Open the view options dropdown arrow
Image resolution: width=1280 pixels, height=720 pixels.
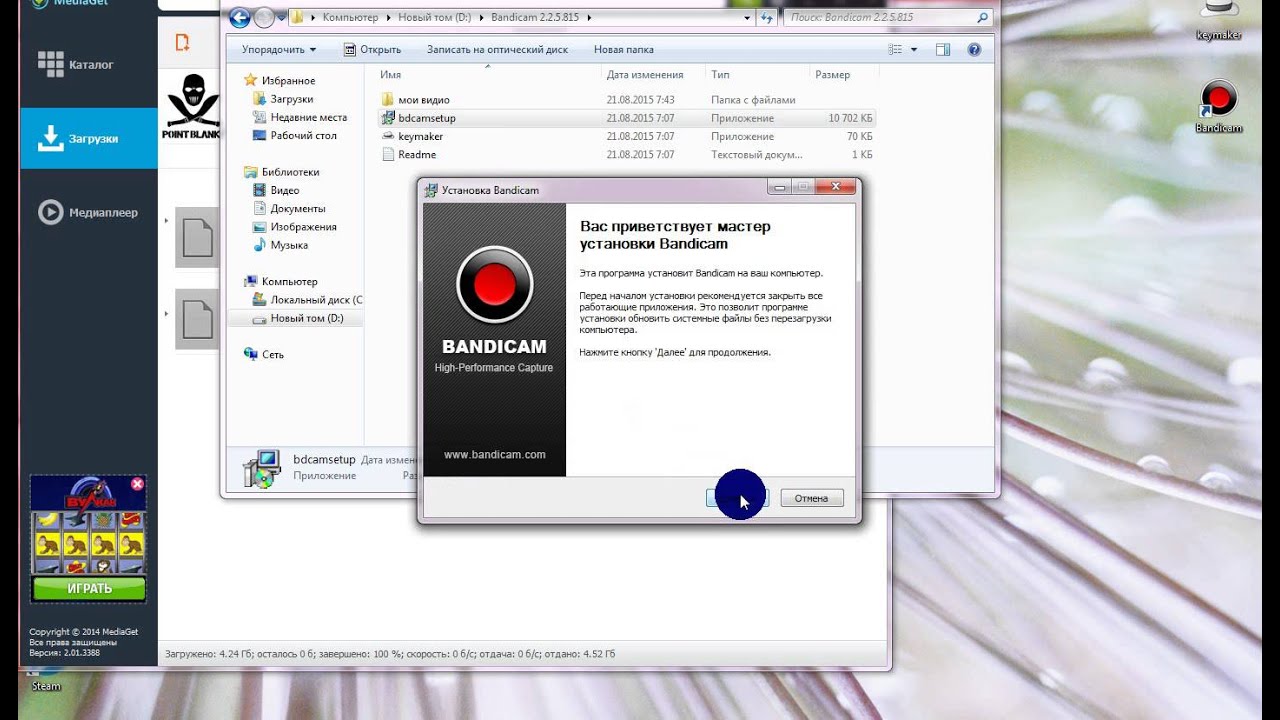pyautogui.click(x=912, y=49)
